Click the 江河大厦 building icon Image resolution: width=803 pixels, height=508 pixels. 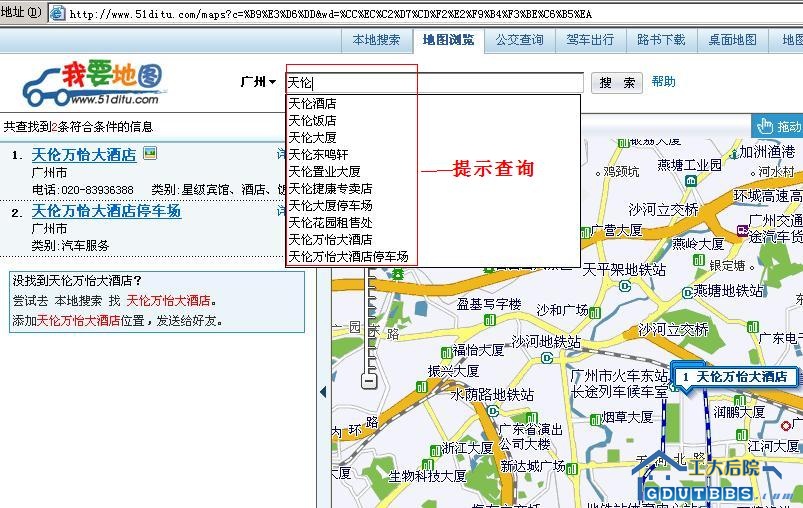(742, 435)
